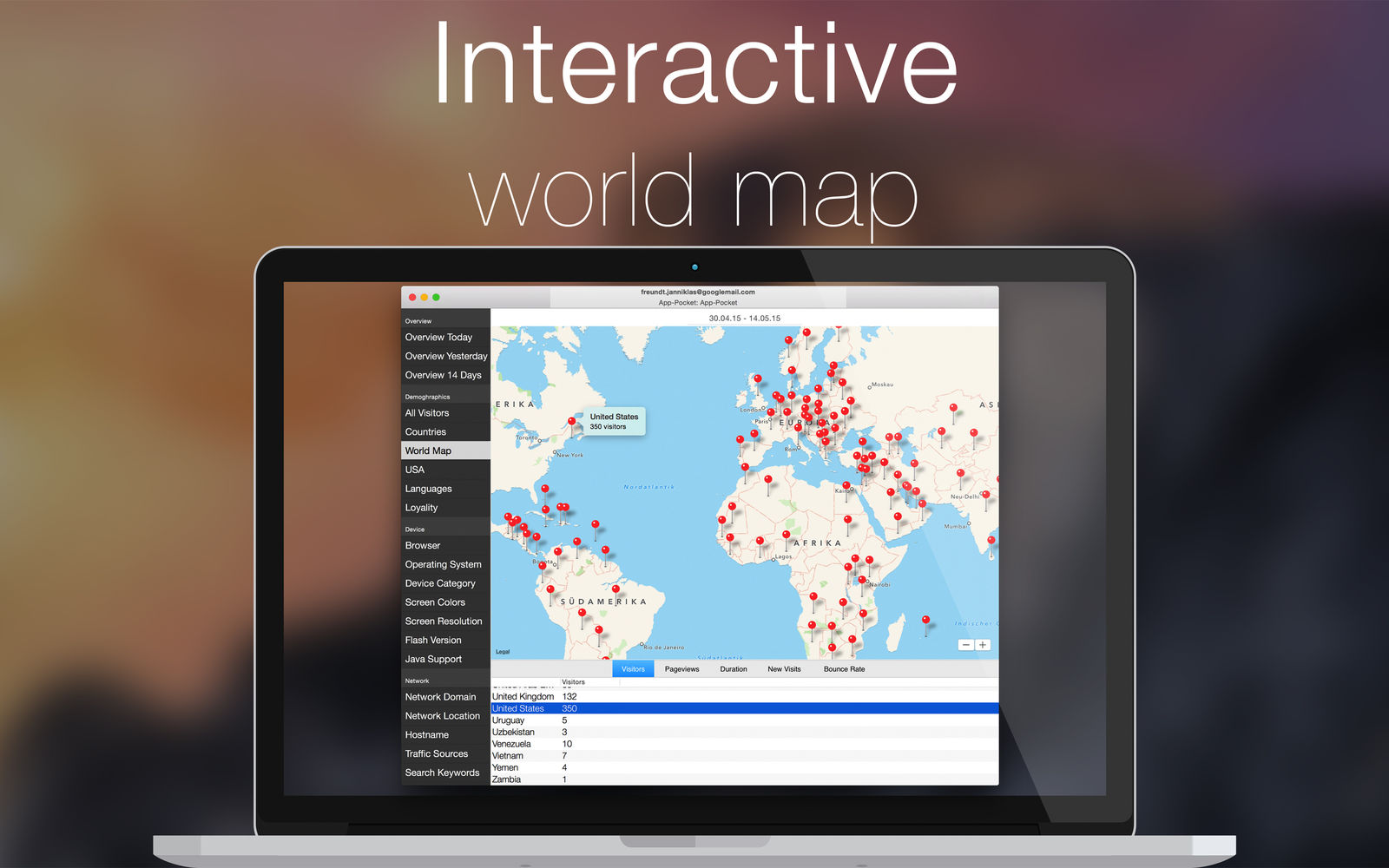Open Overview Today in the sidebar

tap(438, 338)
